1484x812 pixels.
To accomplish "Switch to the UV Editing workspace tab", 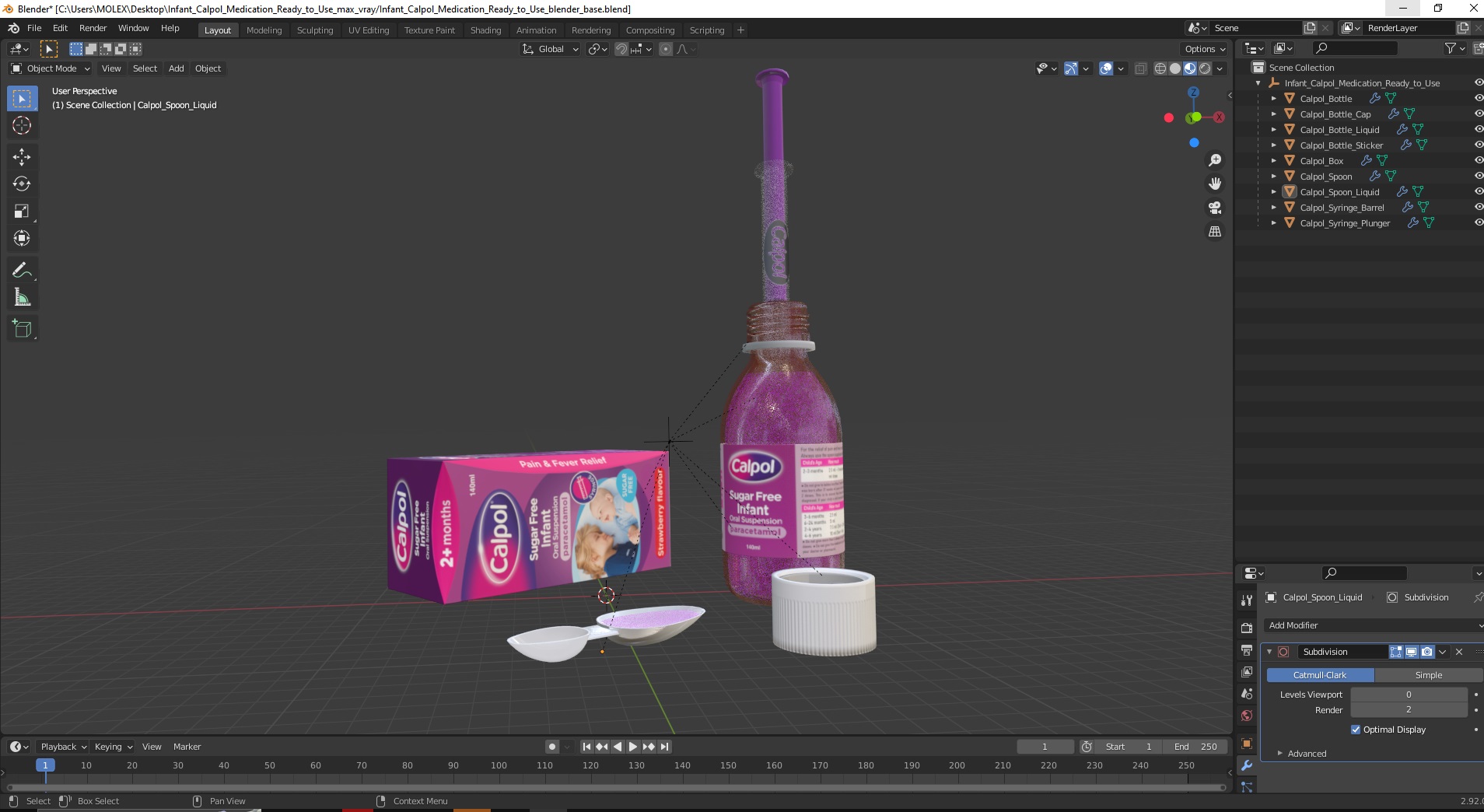I will [369, 30].
